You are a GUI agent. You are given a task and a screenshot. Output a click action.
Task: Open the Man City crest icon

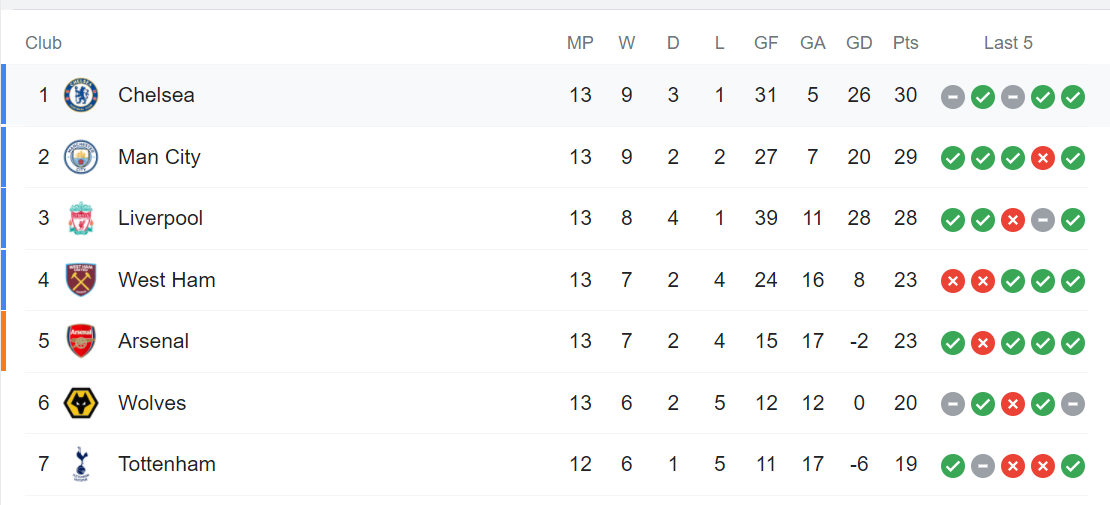pos(81,157)
